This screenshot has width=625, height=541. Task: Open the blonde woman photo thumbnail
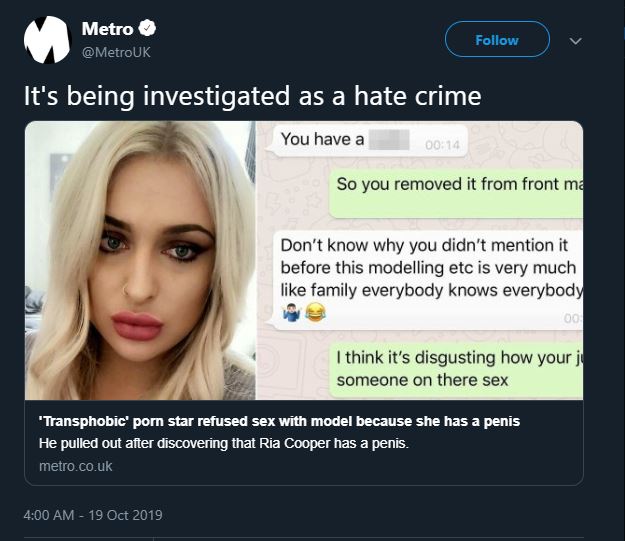pyautogui.click(x=140, y=260)
